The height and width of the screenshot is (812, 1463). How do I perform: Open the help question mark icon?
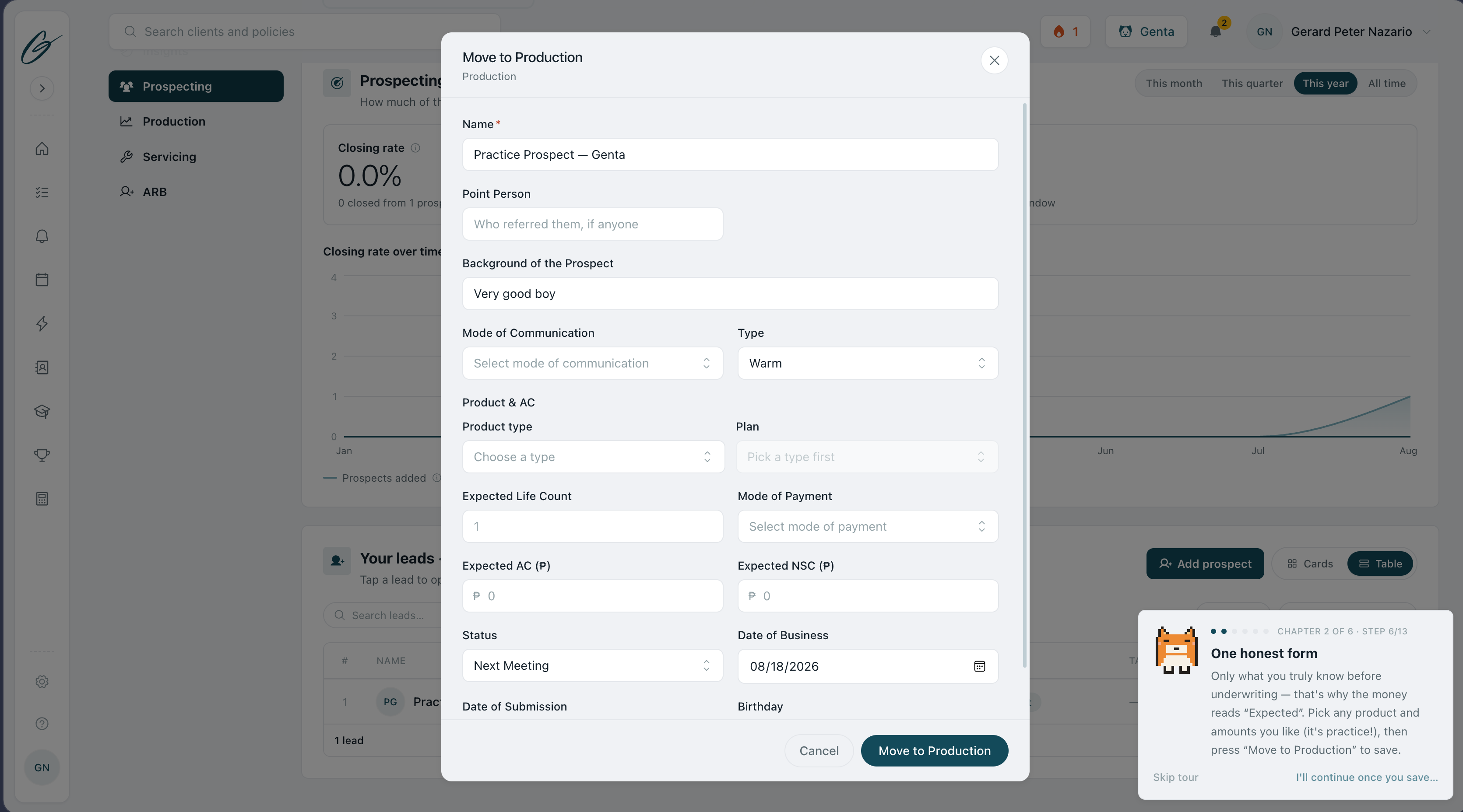pyautogui.click(x=42, y=724)
